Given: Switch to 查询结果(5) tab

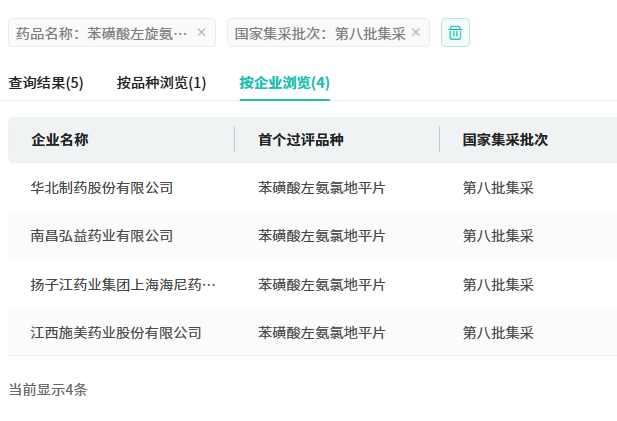Looking at the screenshot, I should tap(46, 83).
